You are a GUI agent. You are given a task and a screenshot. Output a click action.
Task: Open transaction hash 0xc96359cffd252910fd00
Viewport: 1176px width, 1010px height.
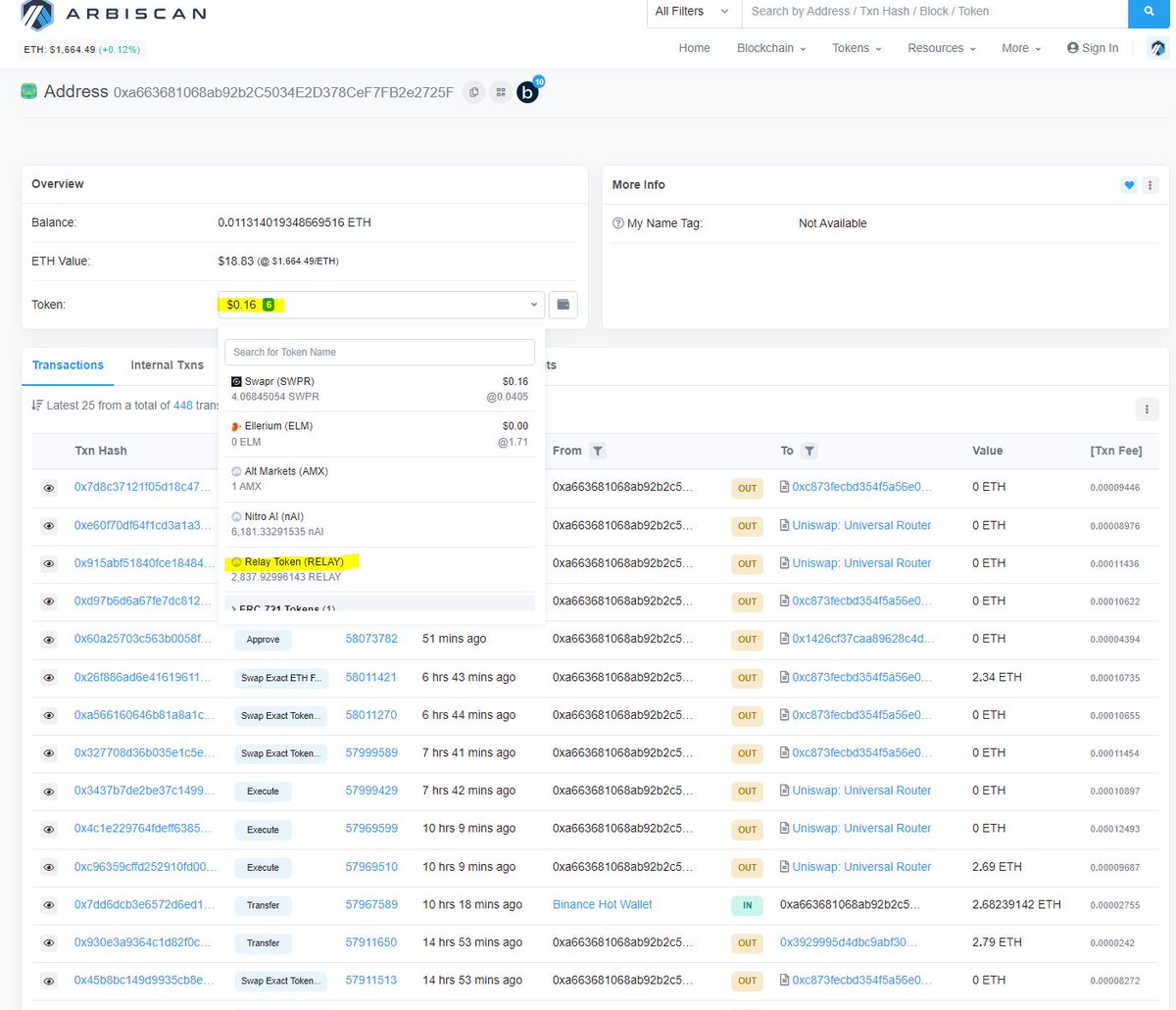coord(146,867)
